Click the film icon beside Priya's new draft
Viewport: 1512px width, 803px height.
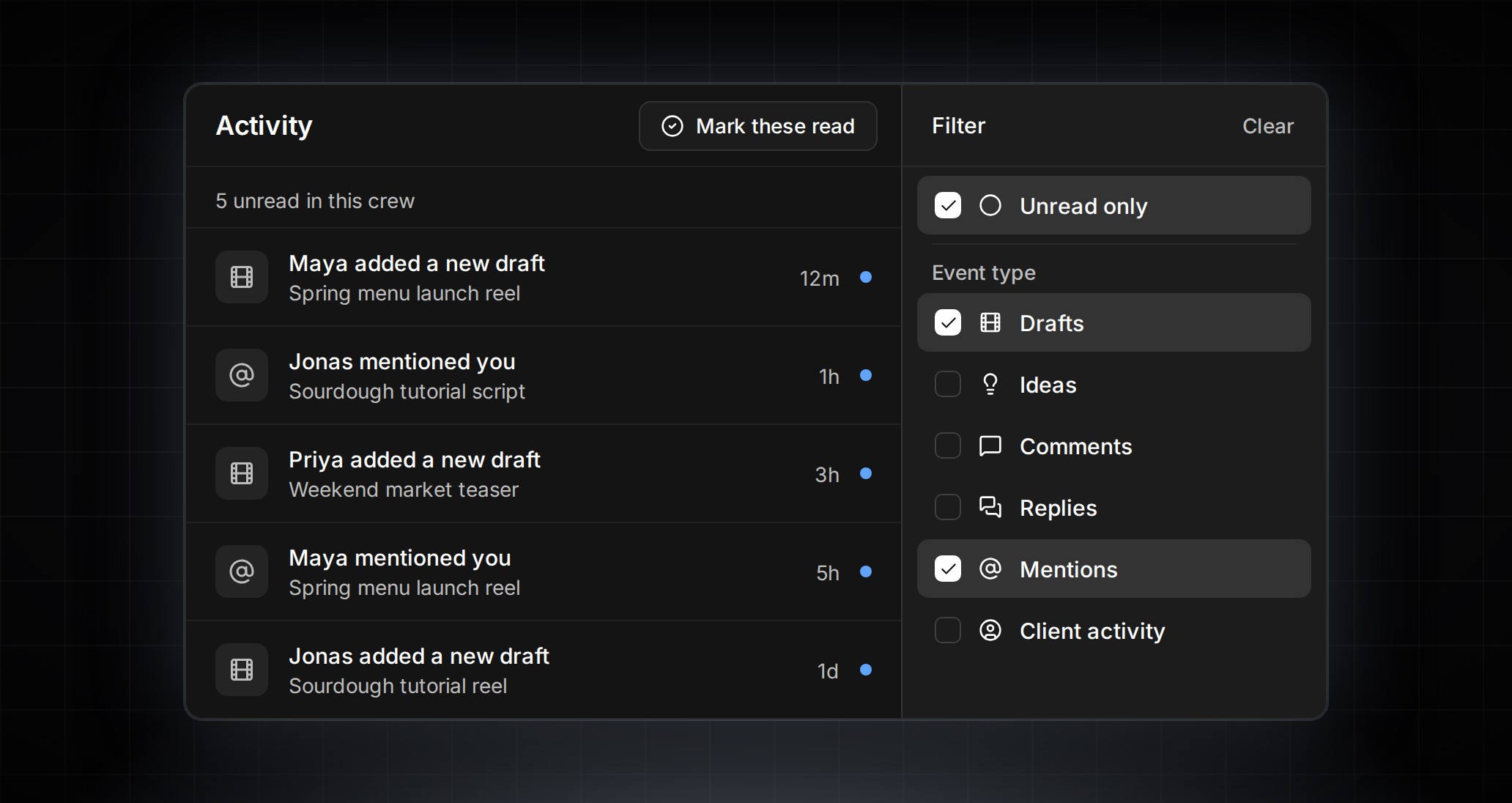click(x=242, y=473)
